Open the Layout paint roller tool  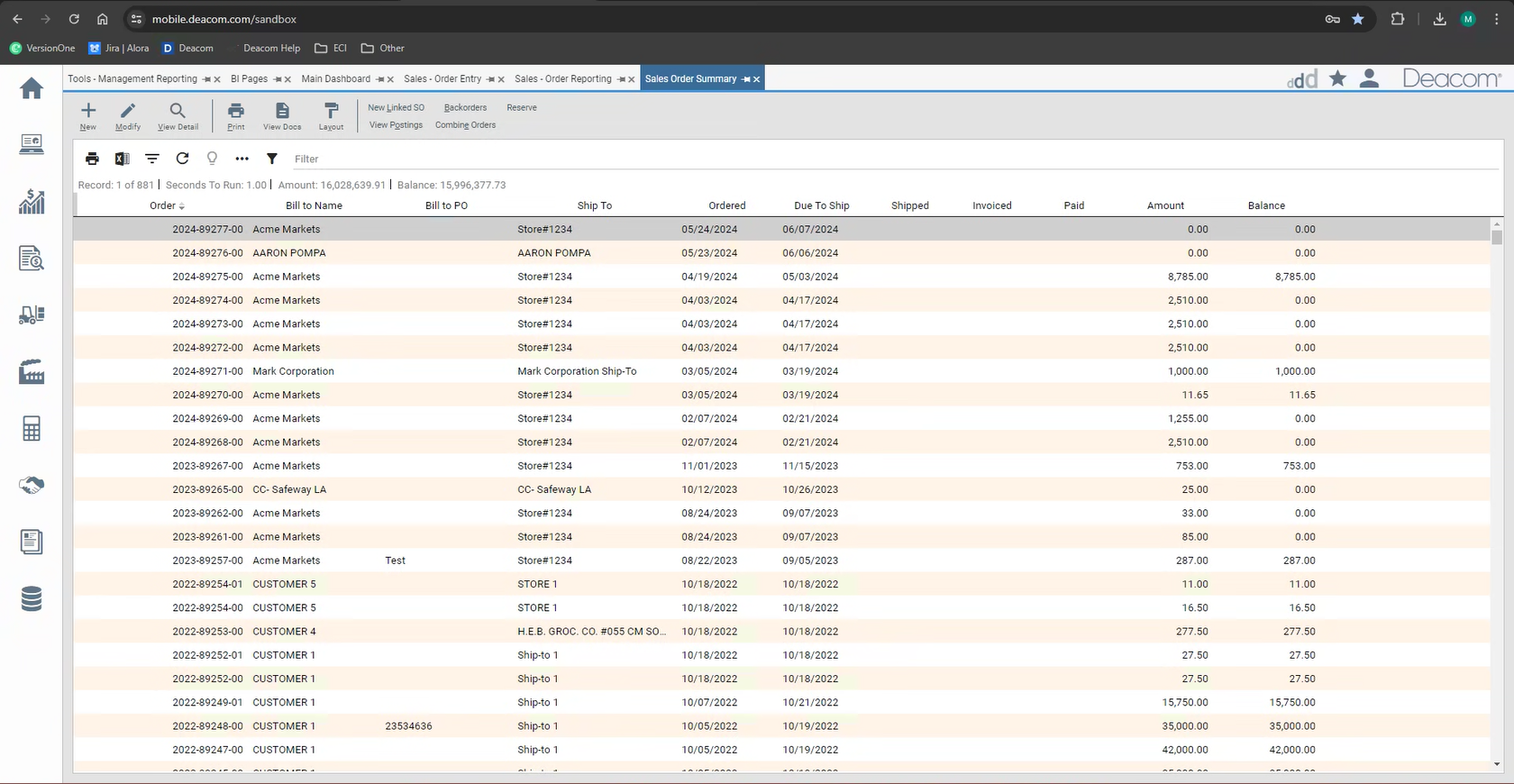point(331,111)
